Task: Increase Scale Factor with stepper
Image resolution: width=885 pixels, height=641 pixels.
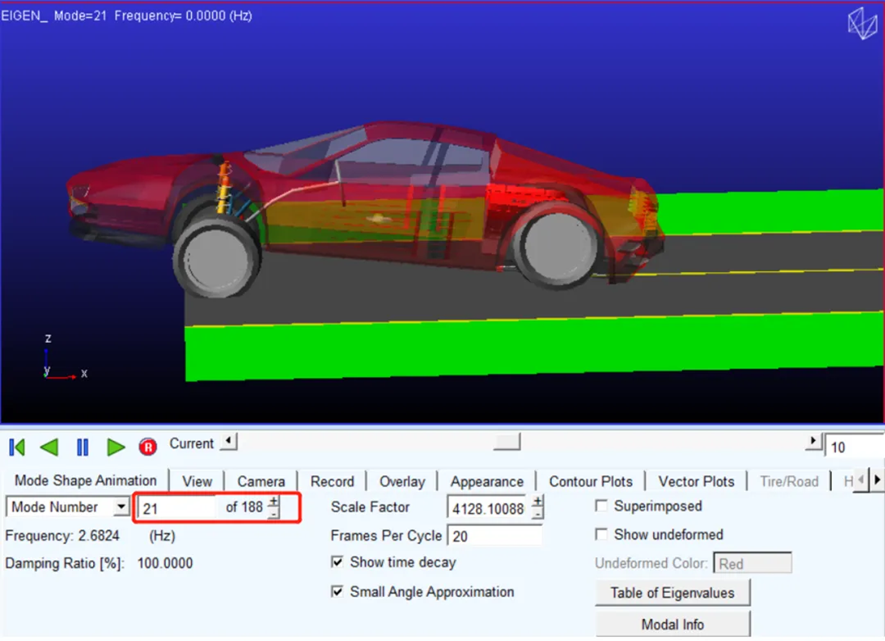Action: tap(538, 501)
